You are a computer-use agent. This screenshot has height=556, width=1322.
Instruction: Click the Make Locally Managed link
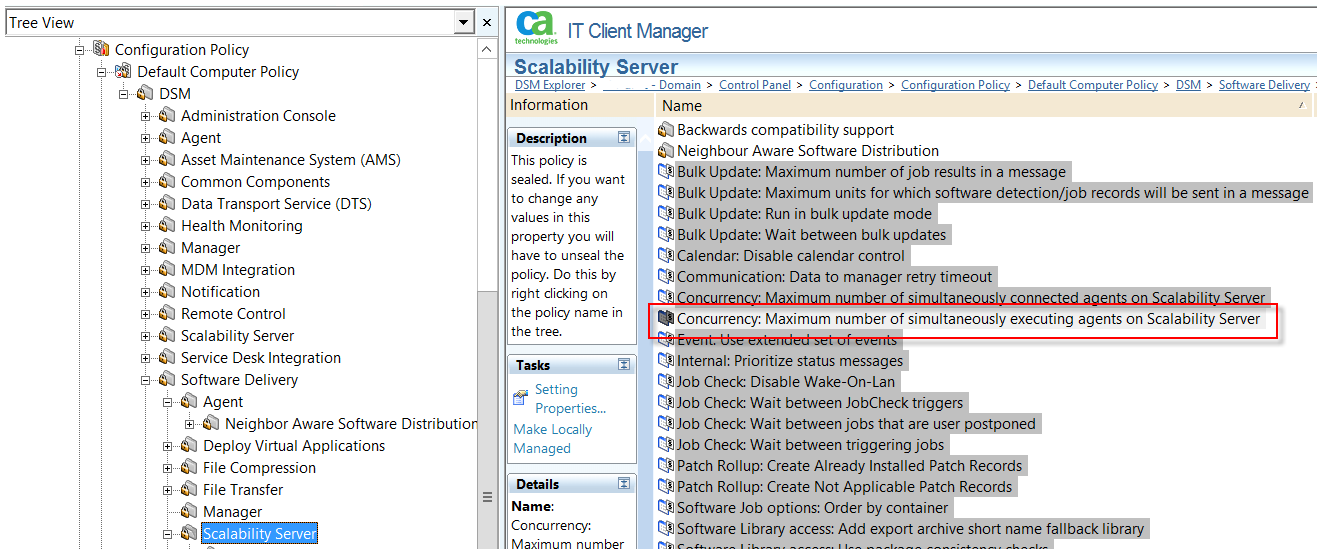point(553,439)
